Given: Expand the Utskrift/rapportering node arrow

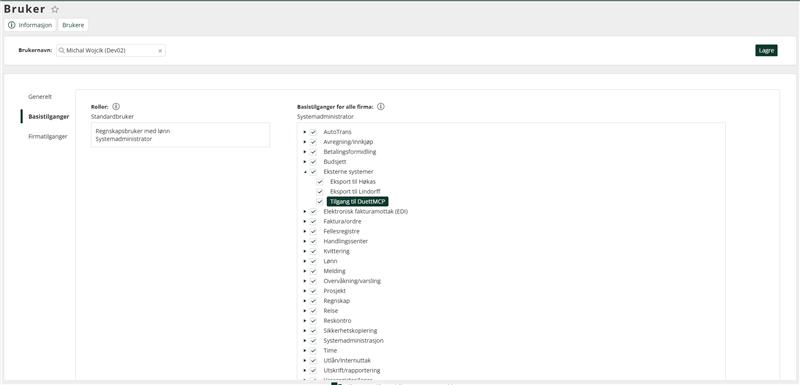Looking at the screenshot, I should [305, 370].
